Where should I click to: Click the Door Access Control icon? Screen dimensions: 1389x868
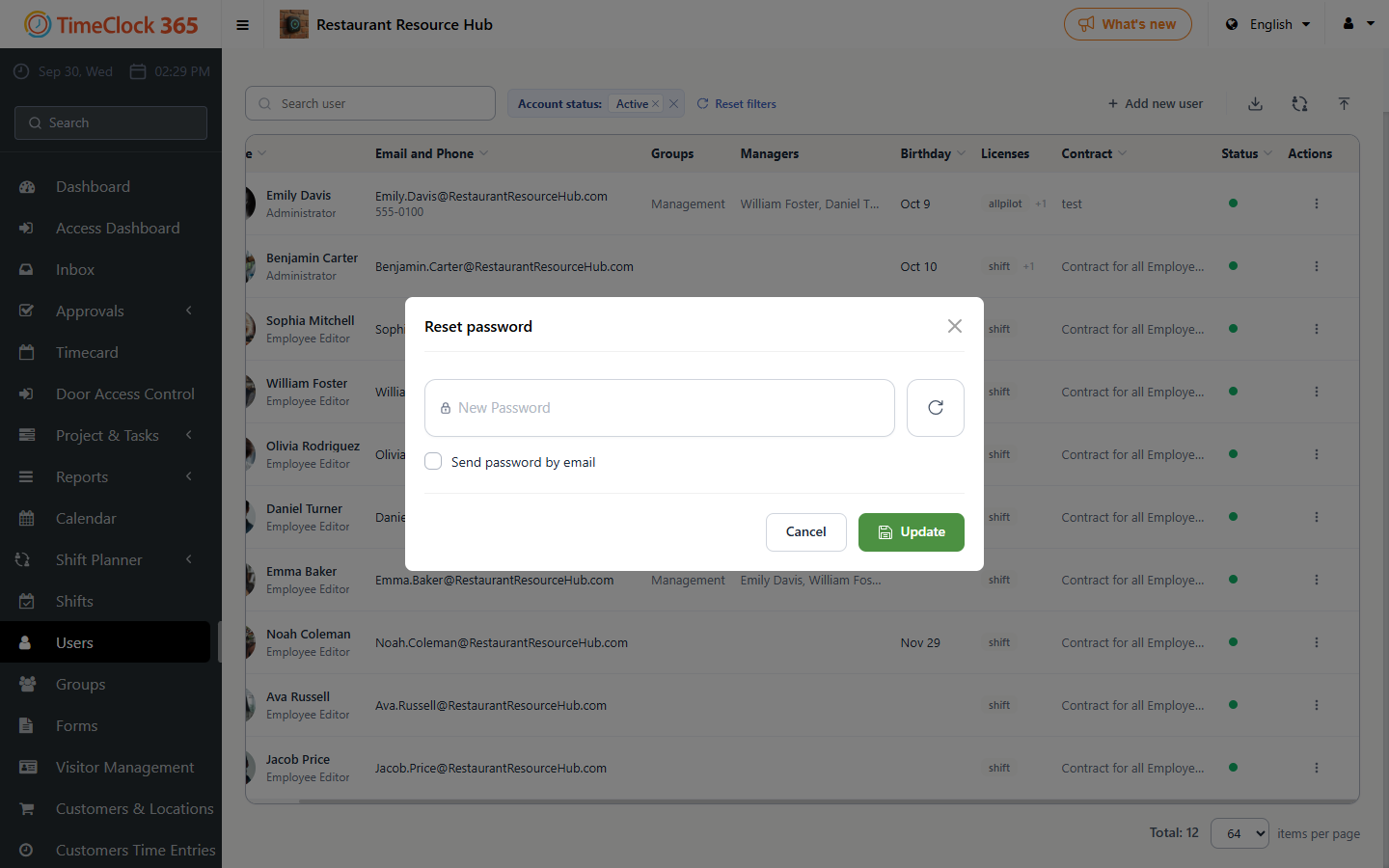(x=26, y=393)
